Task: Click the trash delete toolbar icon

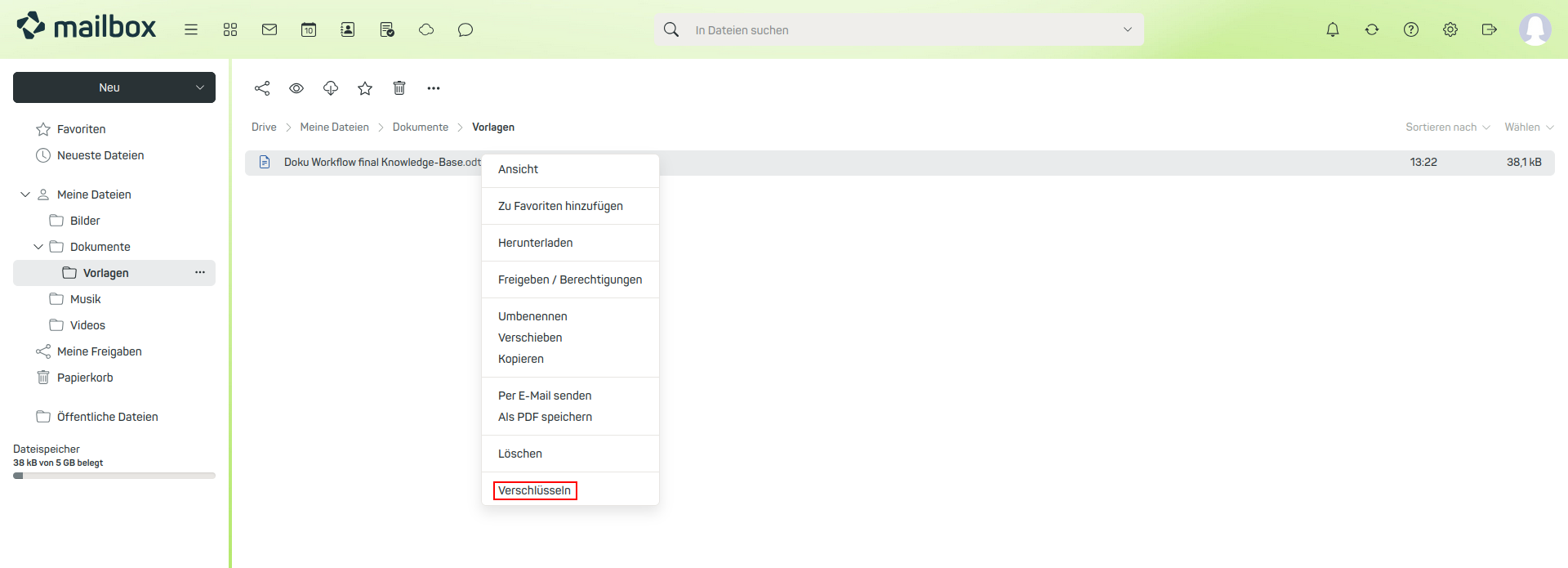Action: 399,88
